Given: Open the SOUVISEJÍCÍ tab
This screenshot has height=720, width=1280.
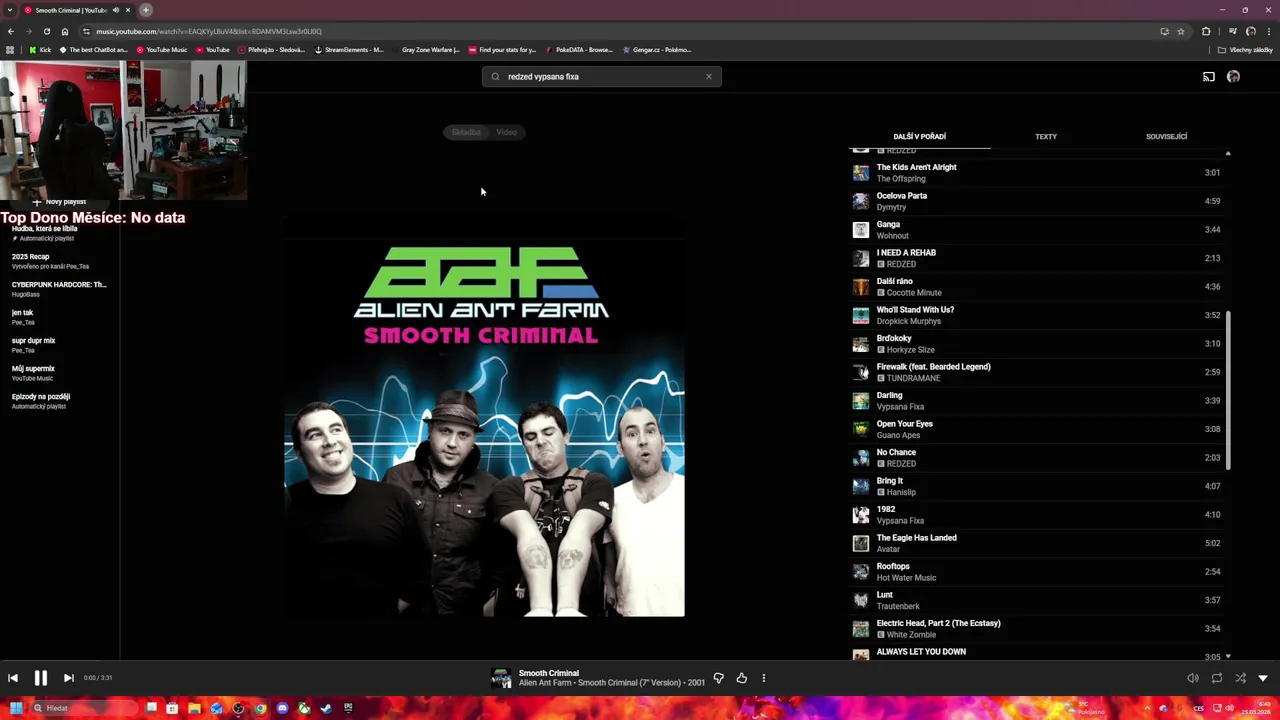Looking at the screenshot, I should pyautogui.click(x=1166, y=136).
